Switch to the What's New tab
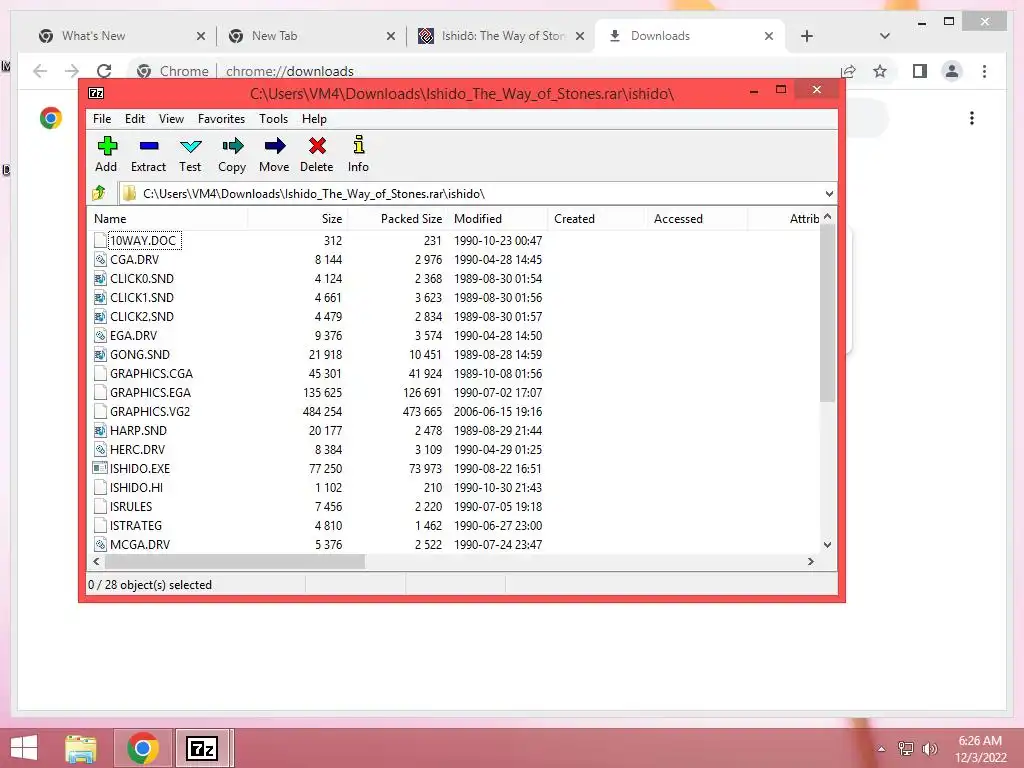This screenshot has height=768, width=1024. 122,36
